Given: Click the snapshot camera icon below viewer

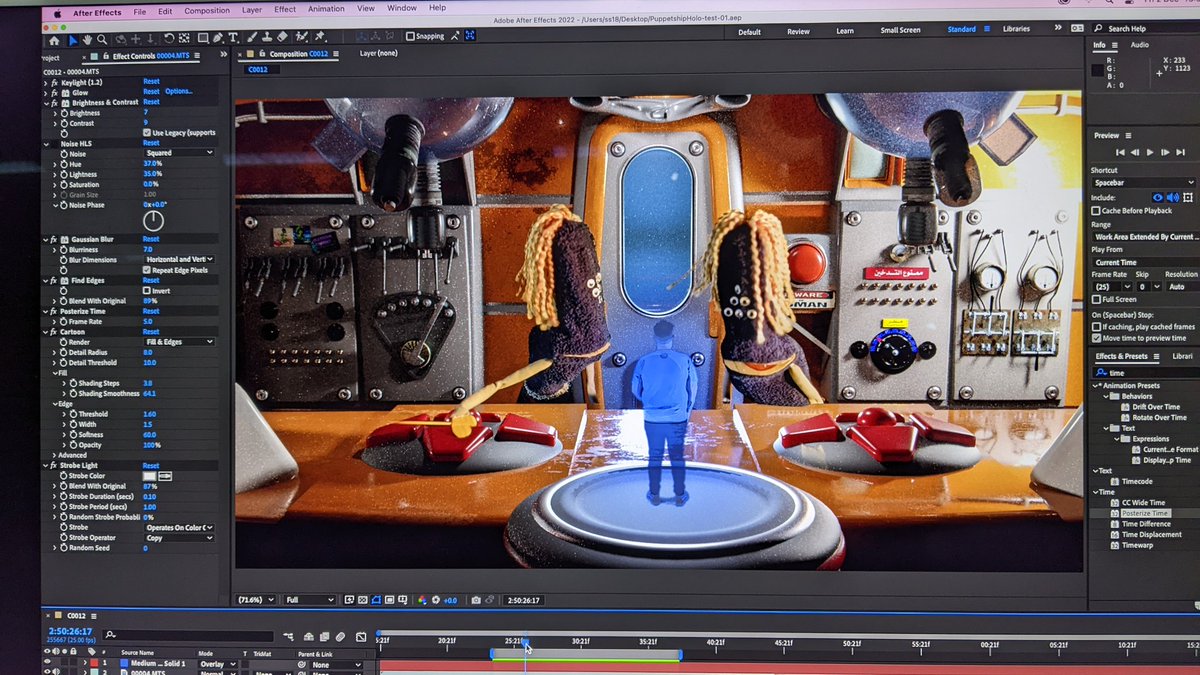Looking at the screenshot, I should [476, 600].
